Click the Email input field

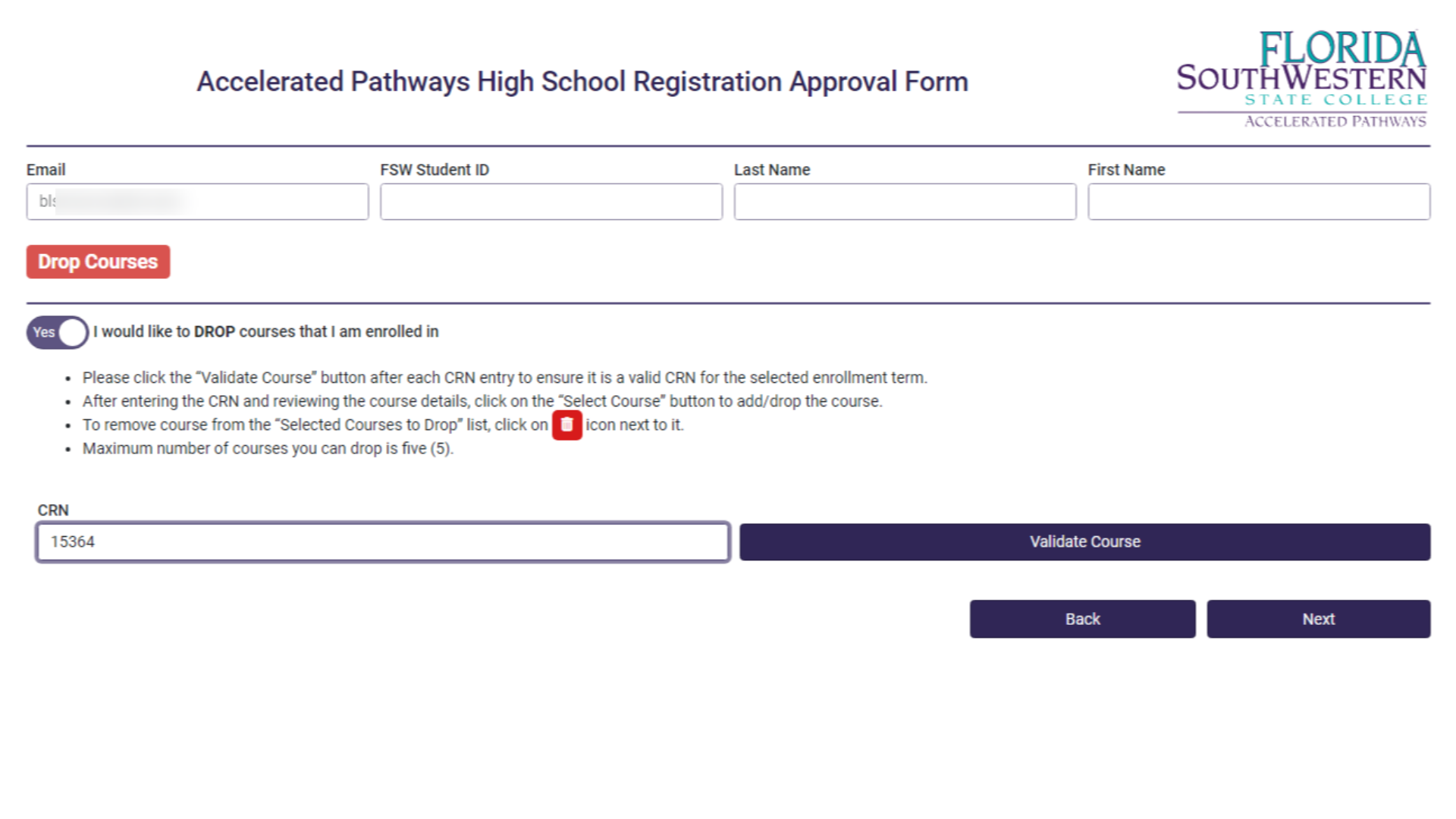[x=197, y=202]
